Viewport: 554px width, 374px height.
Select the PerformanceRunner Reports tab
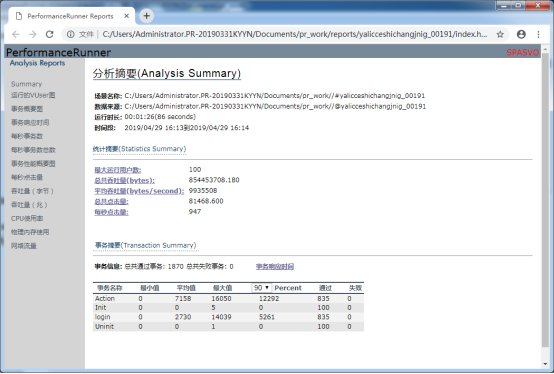(71, 16)
